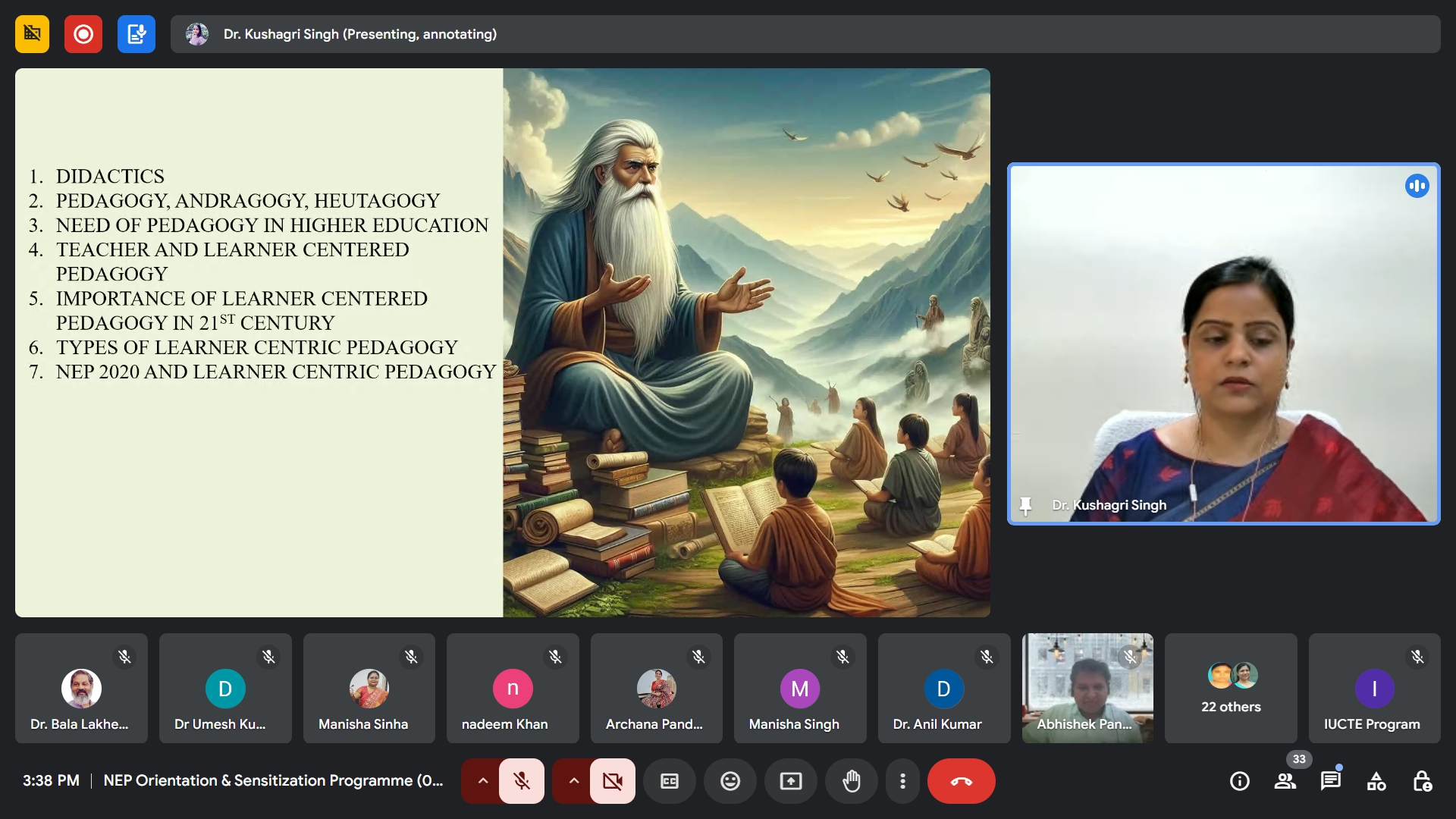
Task: Open the activities shapes icon
Action: [x=1376, y=781]
